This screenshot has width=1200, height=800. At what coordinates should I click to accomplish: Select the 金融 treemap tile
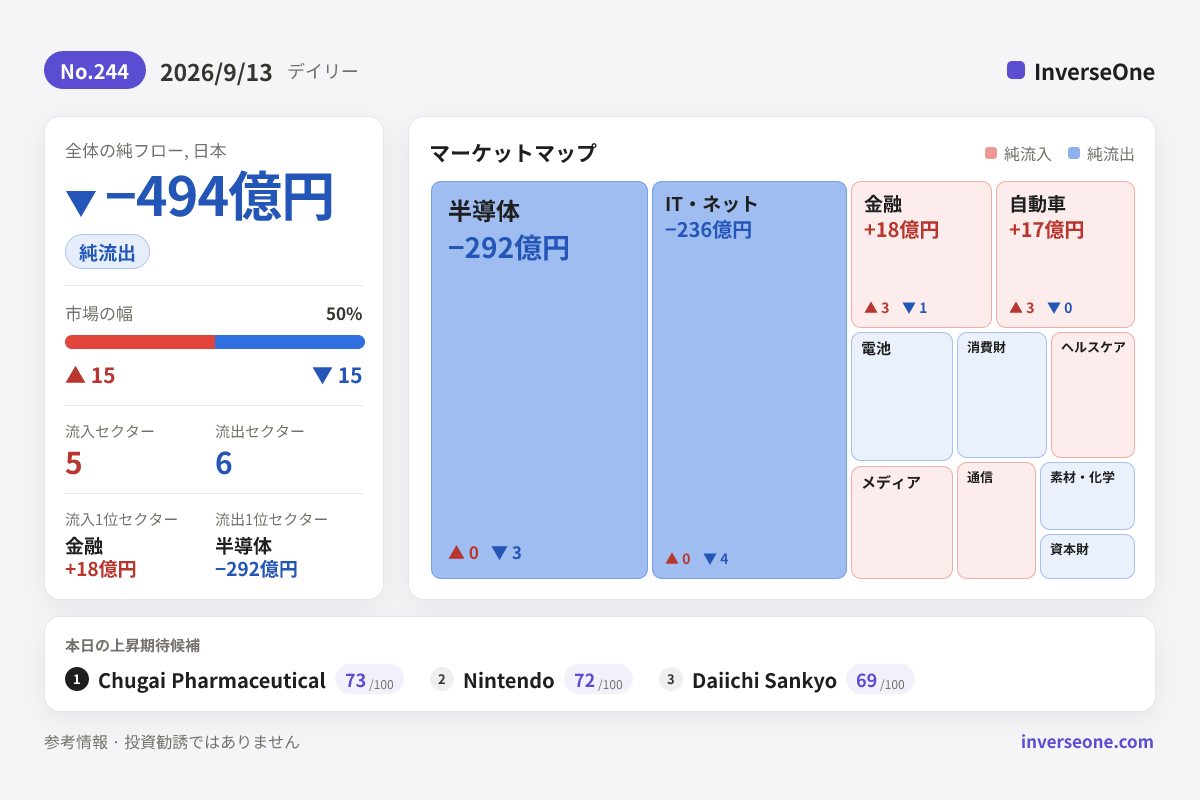click(x=921, y=254)
